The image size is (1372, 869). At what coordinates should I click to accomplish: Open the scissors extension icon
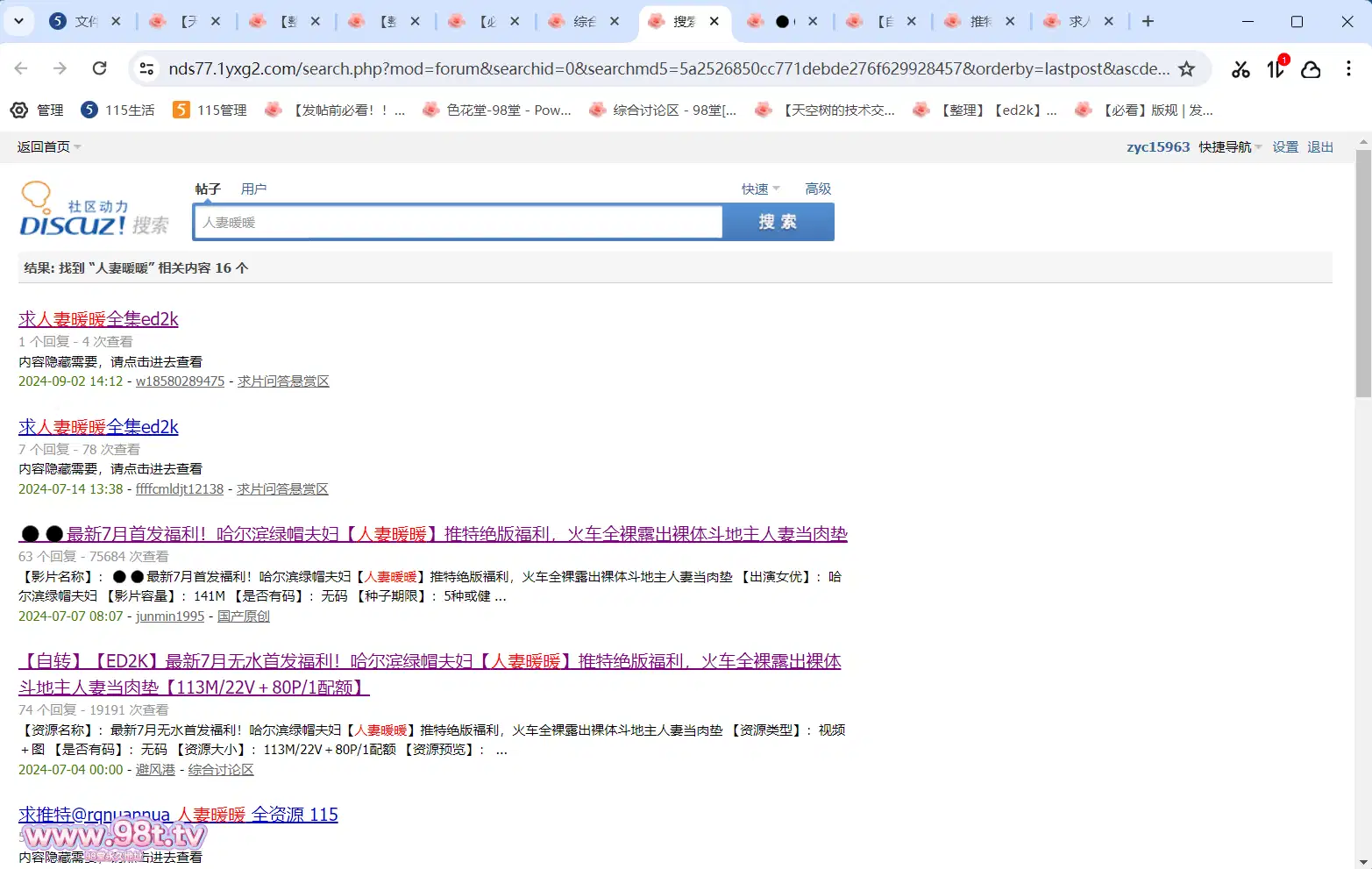[1240, 69]
